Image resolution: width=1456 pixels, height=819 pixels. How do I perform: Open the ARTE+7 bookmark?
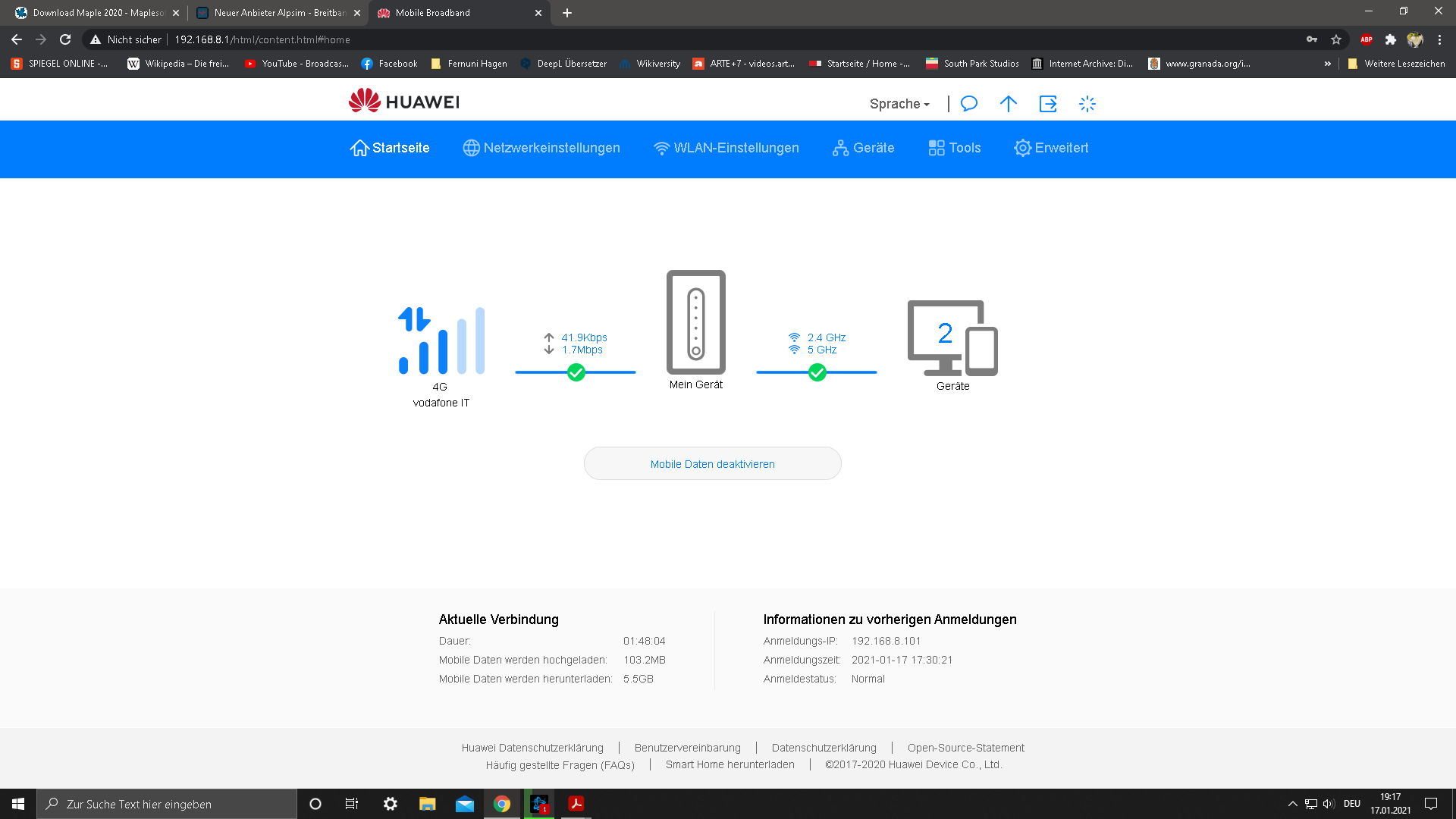click(743, 64)
